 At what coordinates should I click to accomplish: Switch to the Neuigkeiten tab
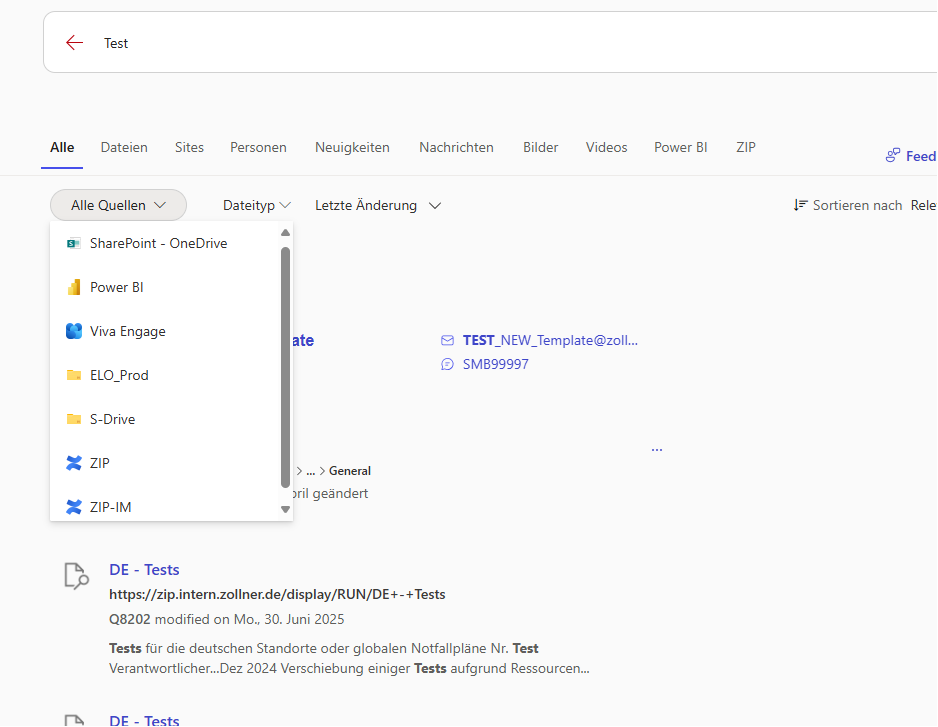pyautogui.click(x=352, y=147)
